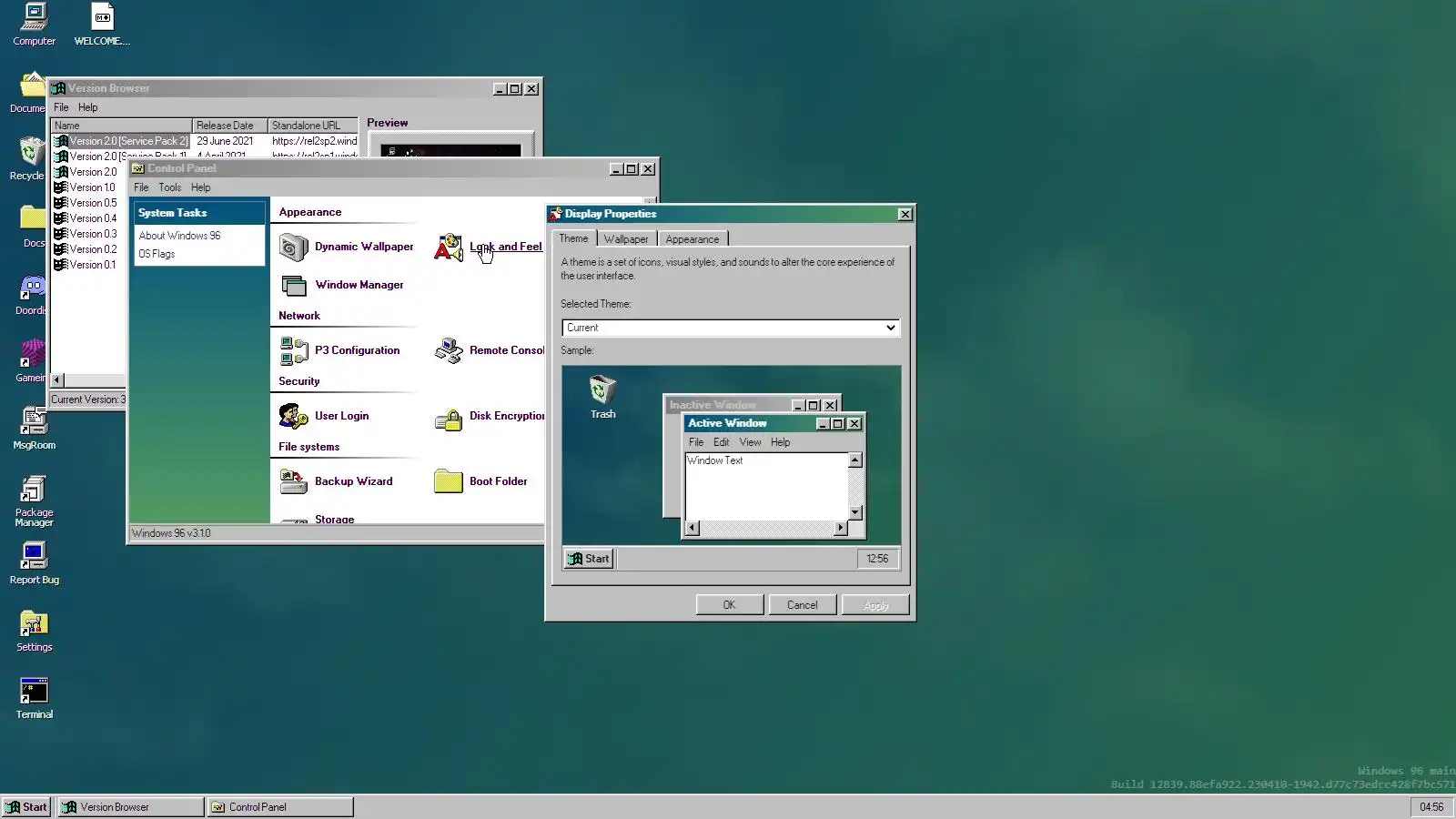Sort by Standalone URL column header
The image size is (1456, 819).
313,126
